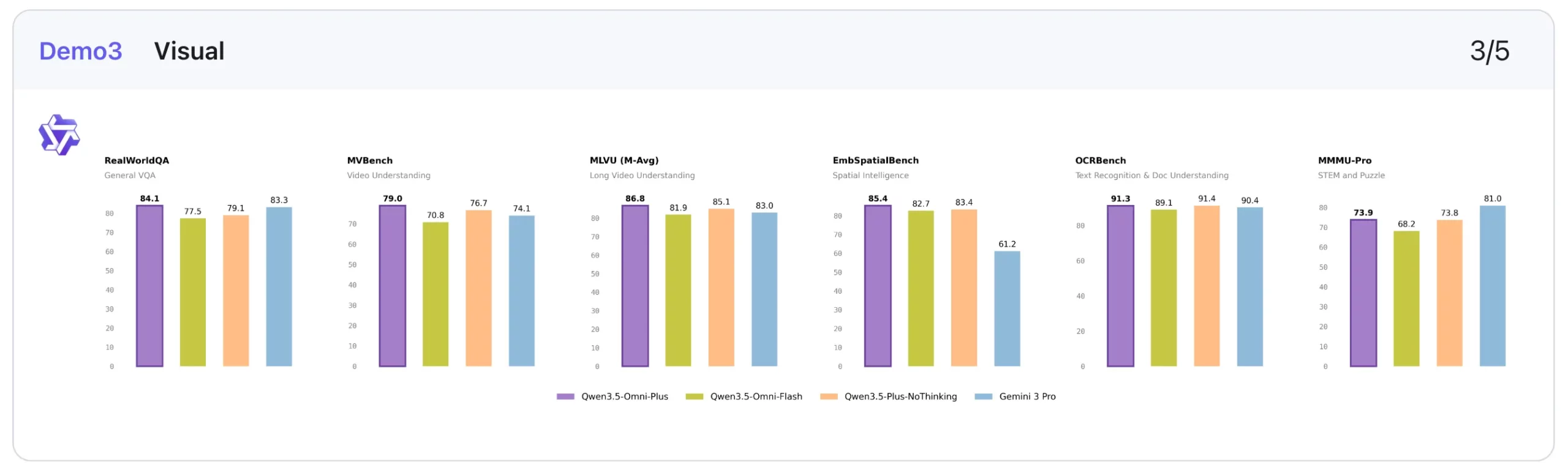Screen dimensions: 1568x473
Task: Select the Qwen3.5-Omni-Flash legend label
Action: [x=756, y=397]
